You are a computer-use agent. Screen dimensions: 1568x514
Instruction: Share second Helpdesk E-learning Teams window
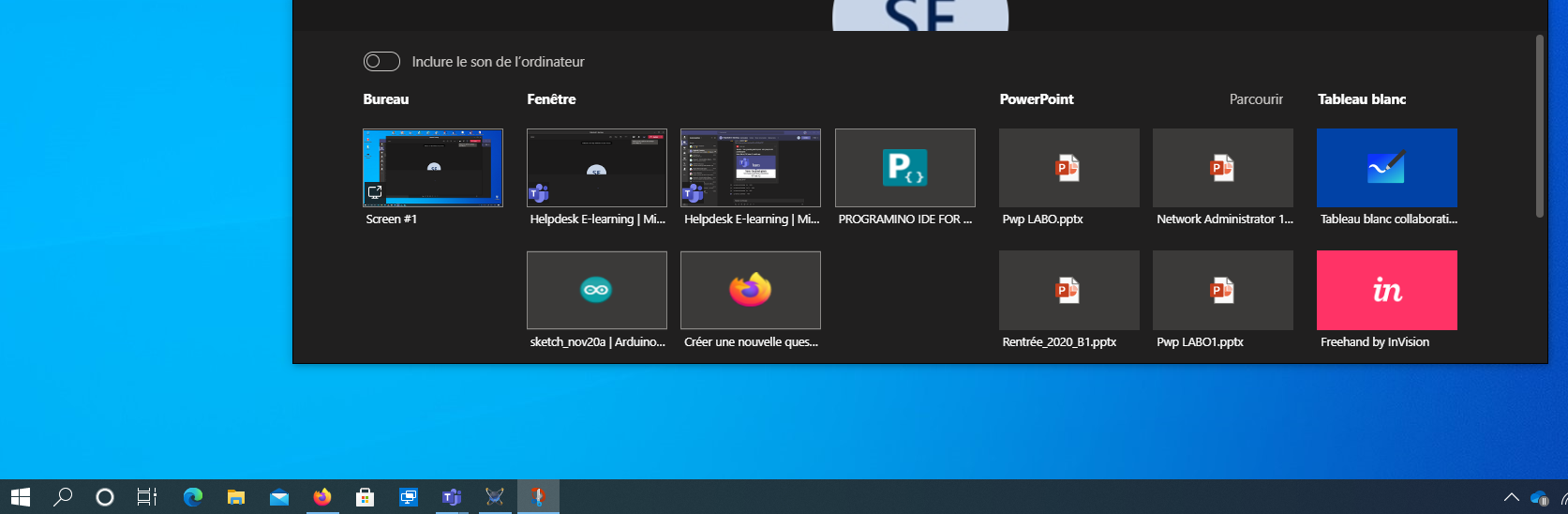pyautogui.click(x=751, y=168)
